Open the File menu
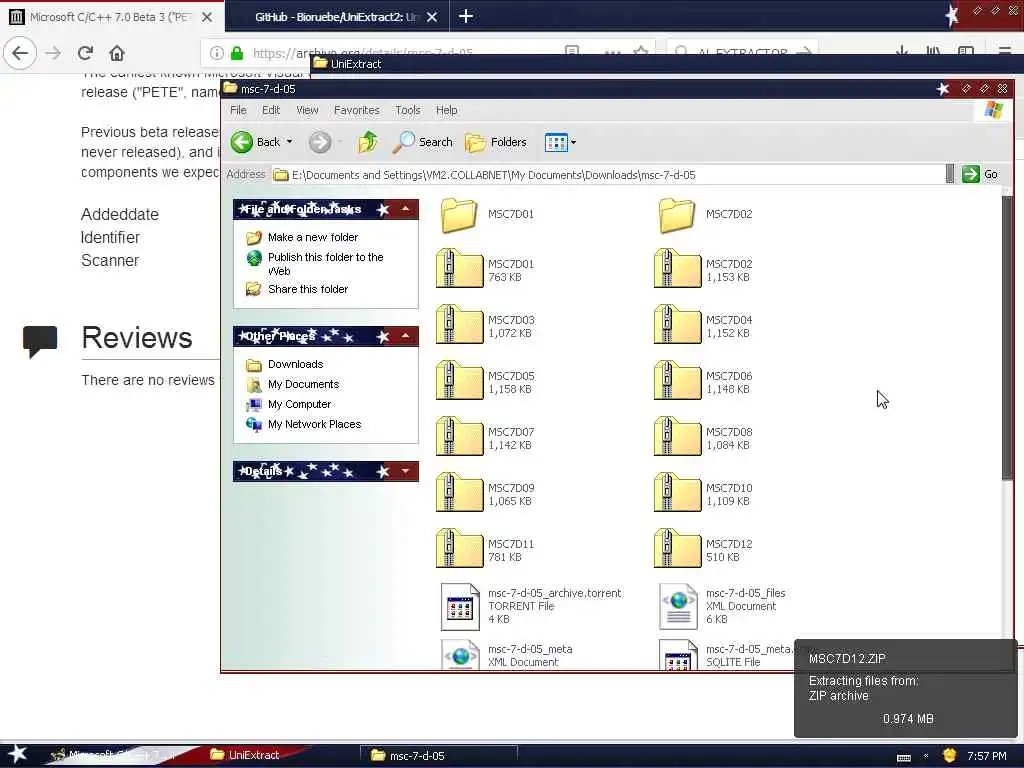 click(x=238, y=110)
